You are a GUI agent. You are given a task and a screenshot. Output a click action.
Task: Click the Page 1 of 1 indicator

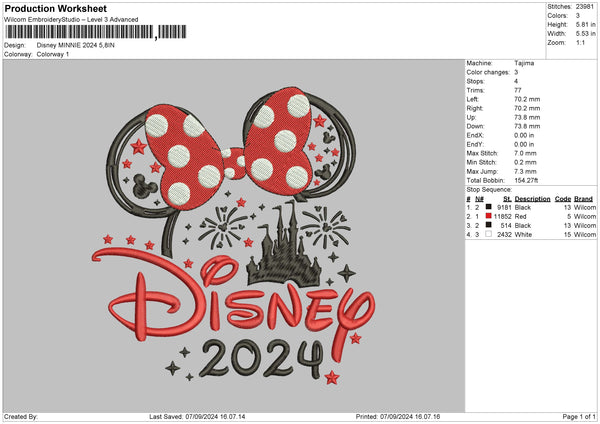point(579,416)
